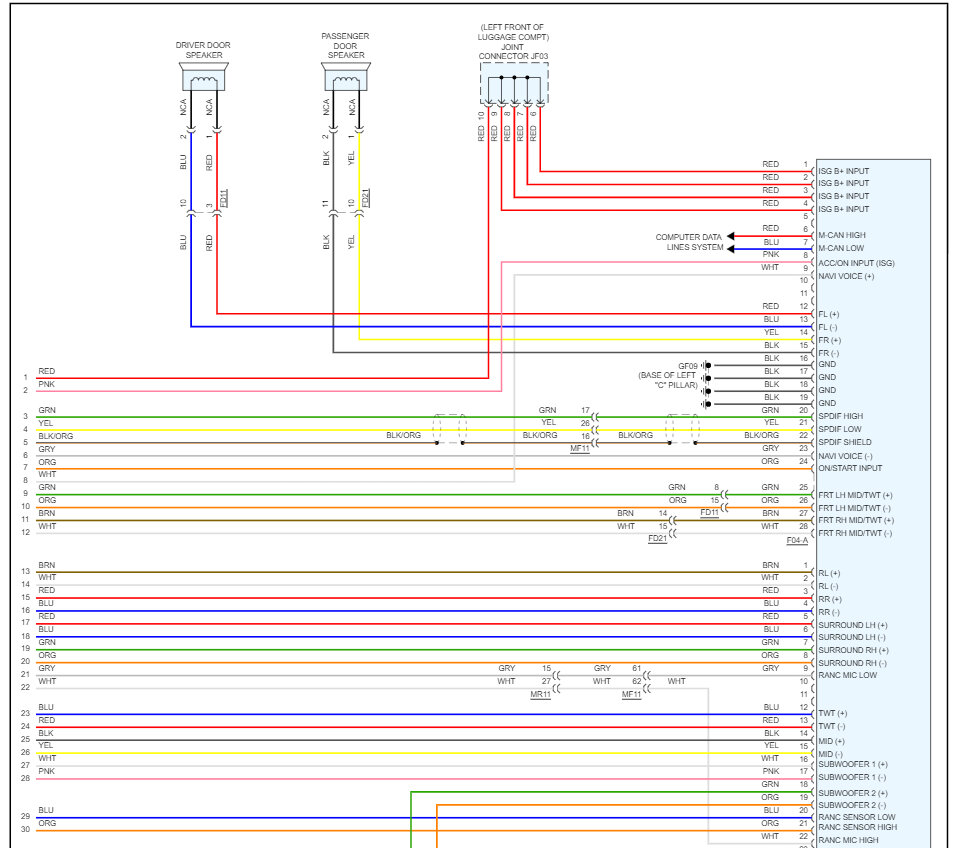This screenshot has height=848, width=960.
Task: Select the SURROUND RH (+) label
Action: pyautogui.click(x=853, y=650)
